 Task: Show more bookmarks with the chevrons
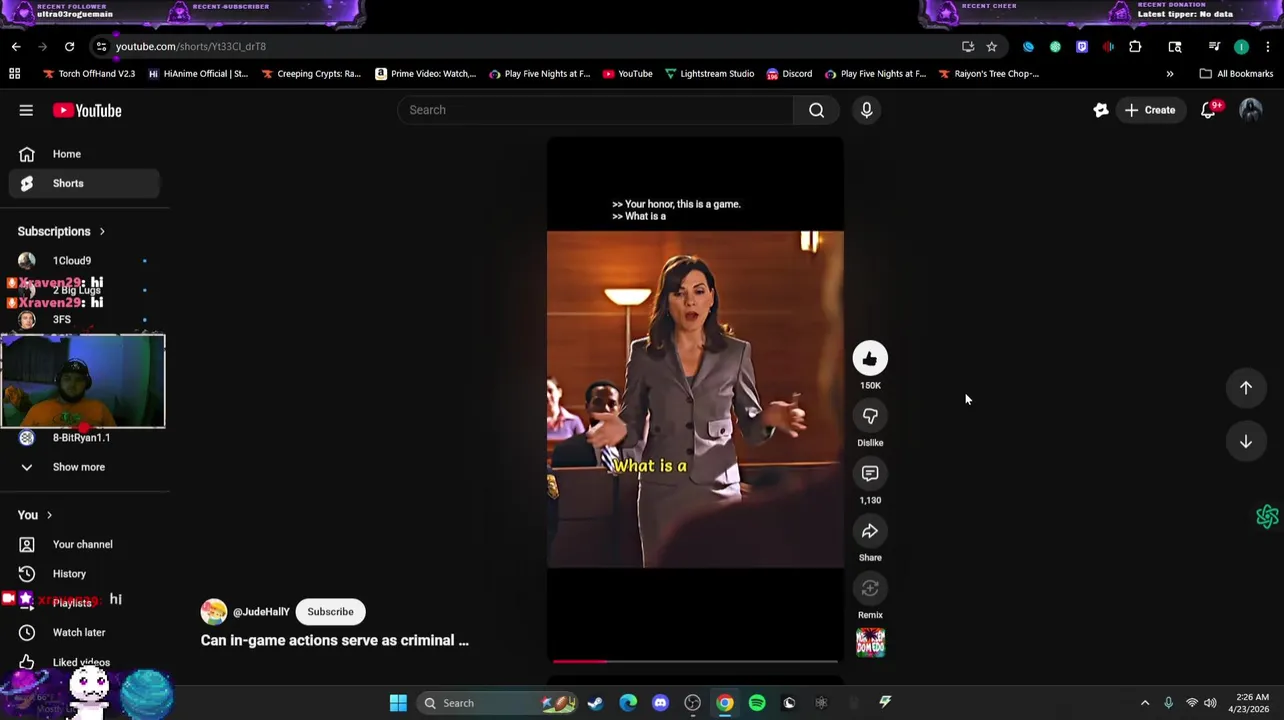point(1169,73)
